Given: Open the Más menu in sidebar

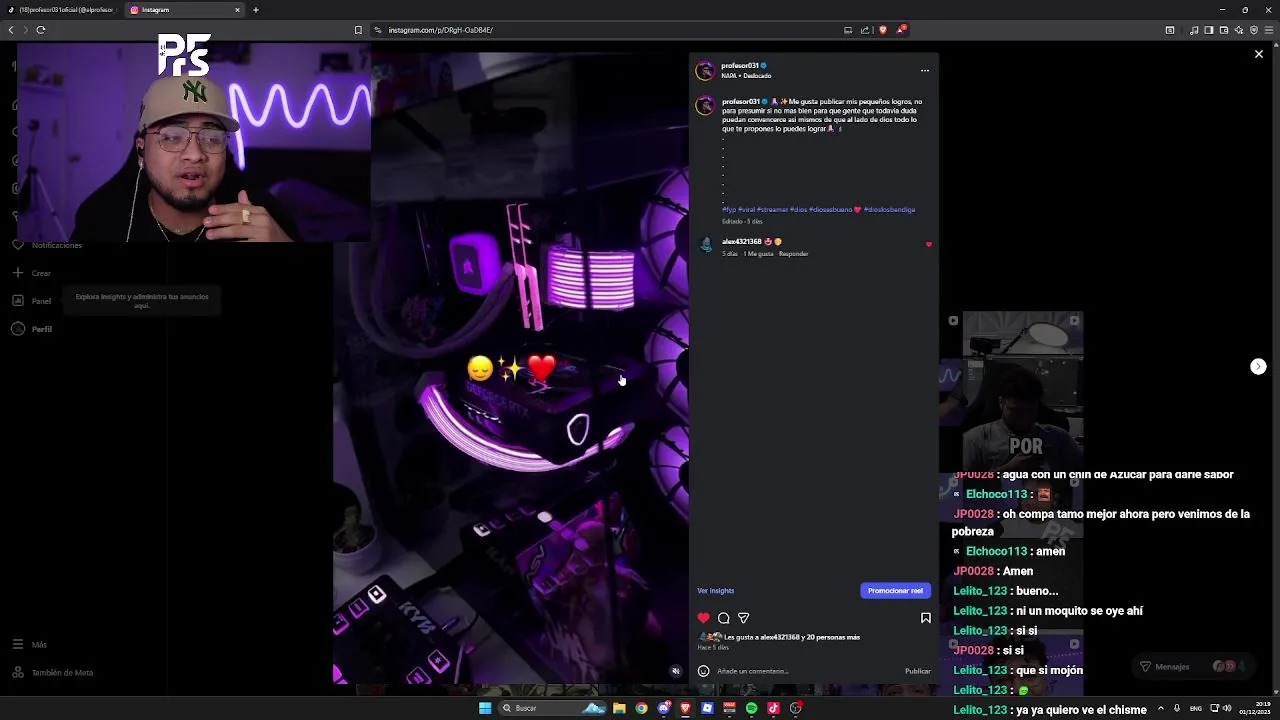Looking at the screenshot, I should 29,645.
